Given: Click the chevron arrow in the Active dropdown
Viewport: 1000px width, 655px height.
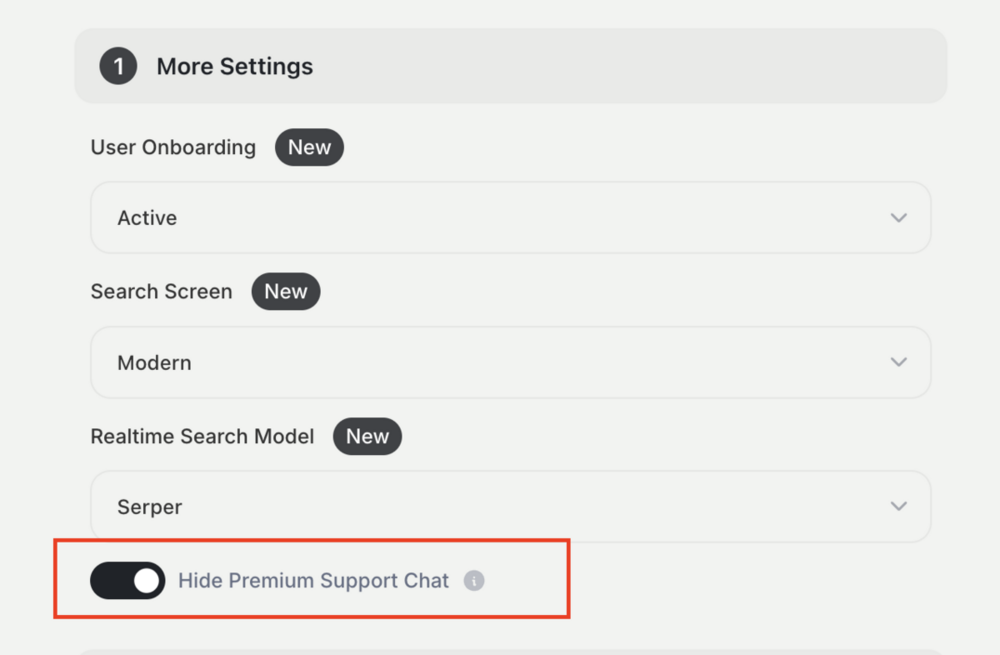Looking at the screenshot, I should tap(898, 218).
